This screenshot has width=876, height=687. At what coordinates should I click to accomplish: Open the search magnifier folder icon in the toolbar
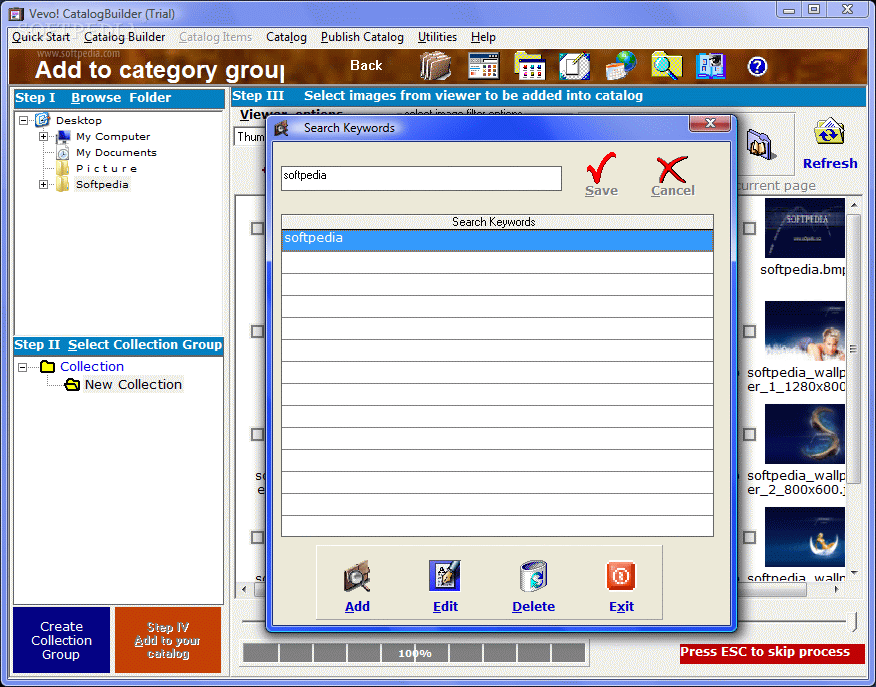click(666, 66)
